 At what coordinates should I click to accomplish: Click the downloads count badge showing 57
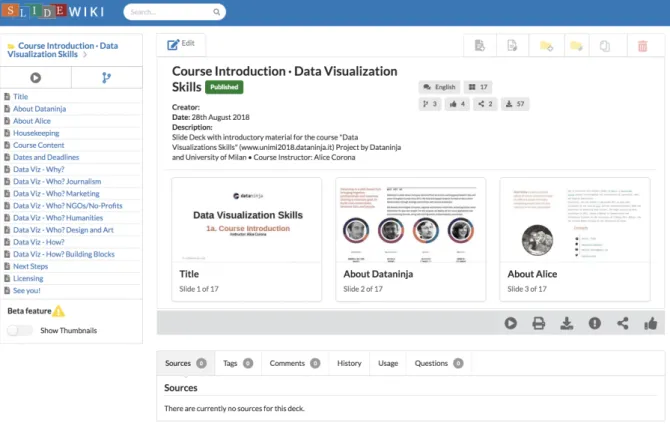point(515,104)
